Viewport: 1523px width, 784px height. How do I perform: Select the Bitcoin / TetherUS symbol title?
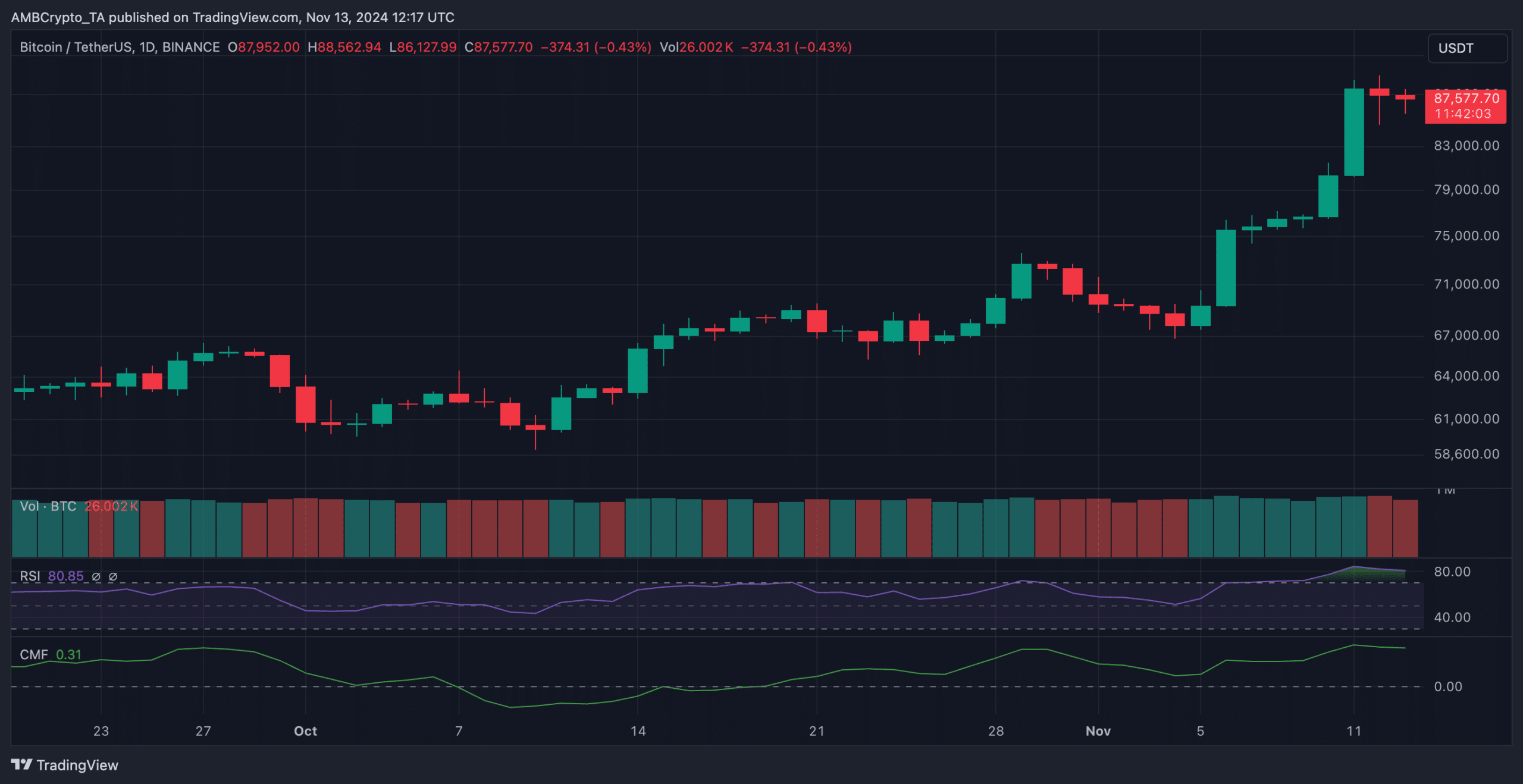(120, 47)
